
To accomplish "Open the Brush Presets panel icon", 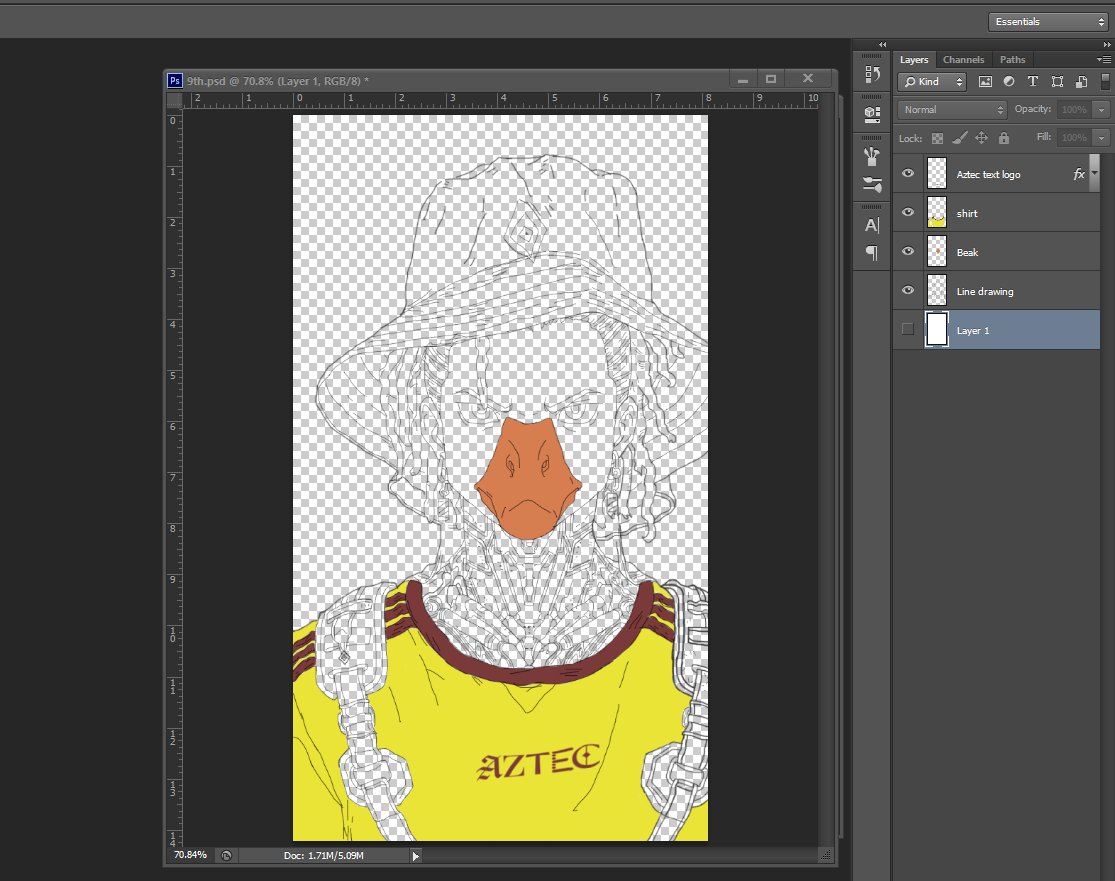I will tap(872, 156).
